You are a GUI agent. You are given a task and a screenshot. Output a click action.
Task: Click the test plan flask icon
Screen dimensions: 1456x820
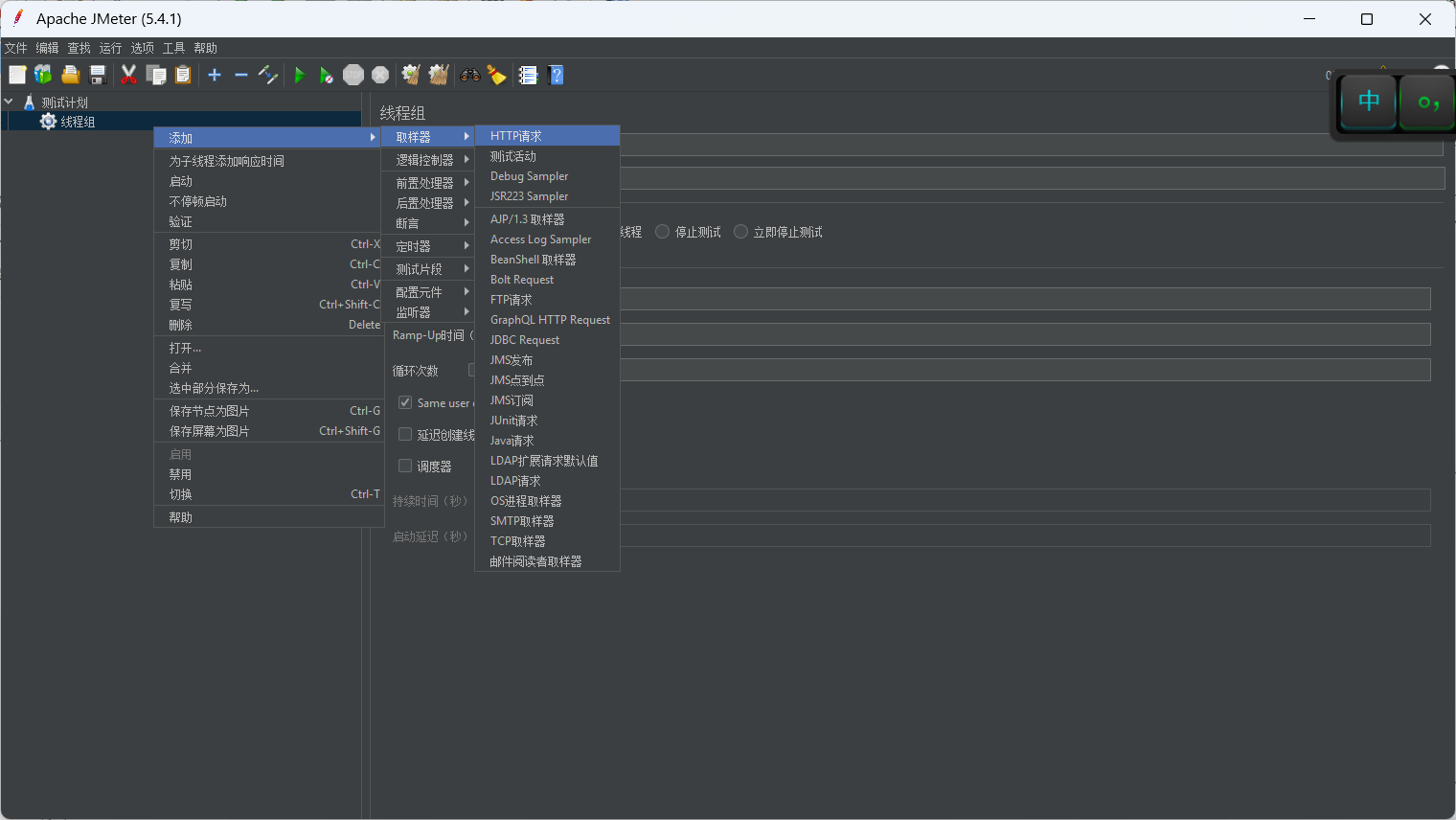pyautogui.click(x=29, y=102)
